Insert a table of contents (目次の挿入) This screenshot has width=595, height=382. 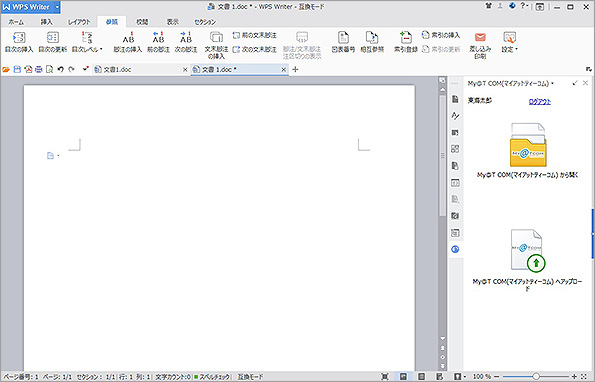click(19, 42)
